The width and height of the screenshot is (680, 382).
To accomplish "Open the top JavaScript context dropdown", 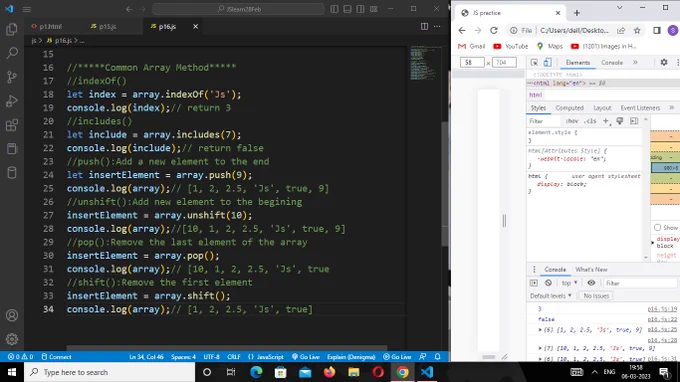I will tap(569, 283).
